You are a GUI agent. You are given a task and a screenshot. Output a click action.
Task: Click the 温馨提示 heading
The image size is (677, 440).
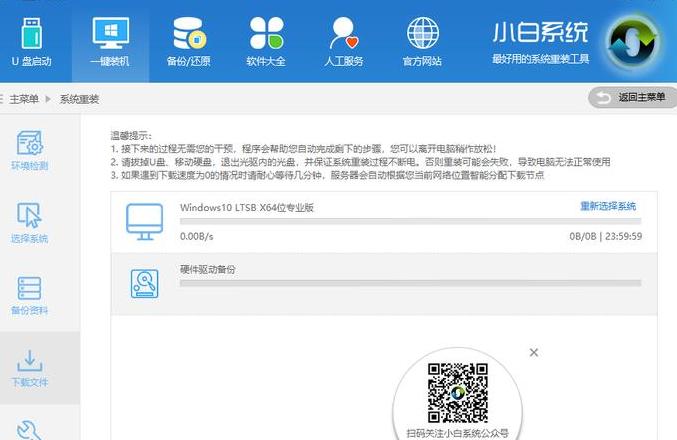131,136
